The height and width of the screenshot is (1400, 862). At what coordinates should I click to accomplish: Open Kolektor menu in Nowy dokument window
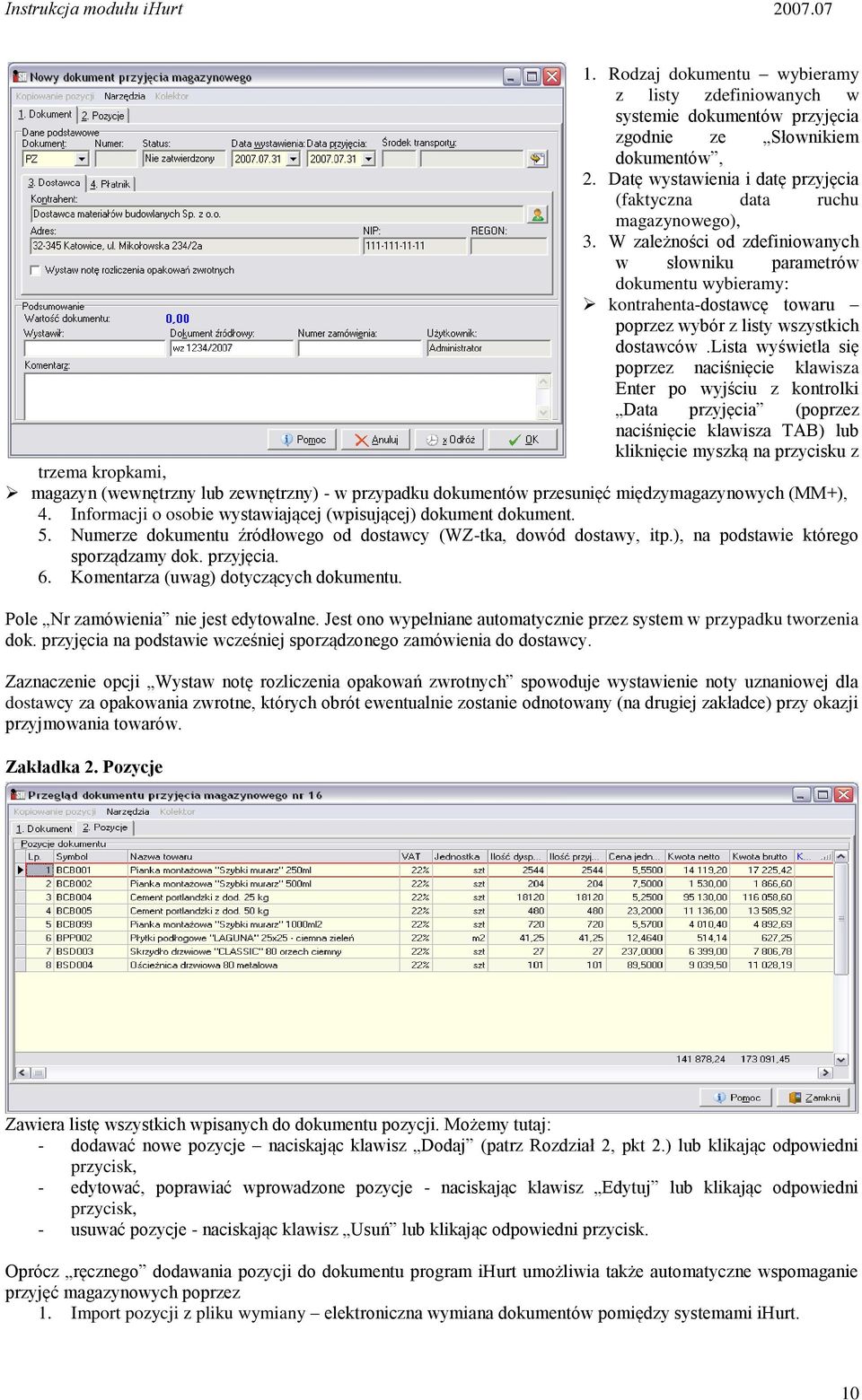click(172, 96)
